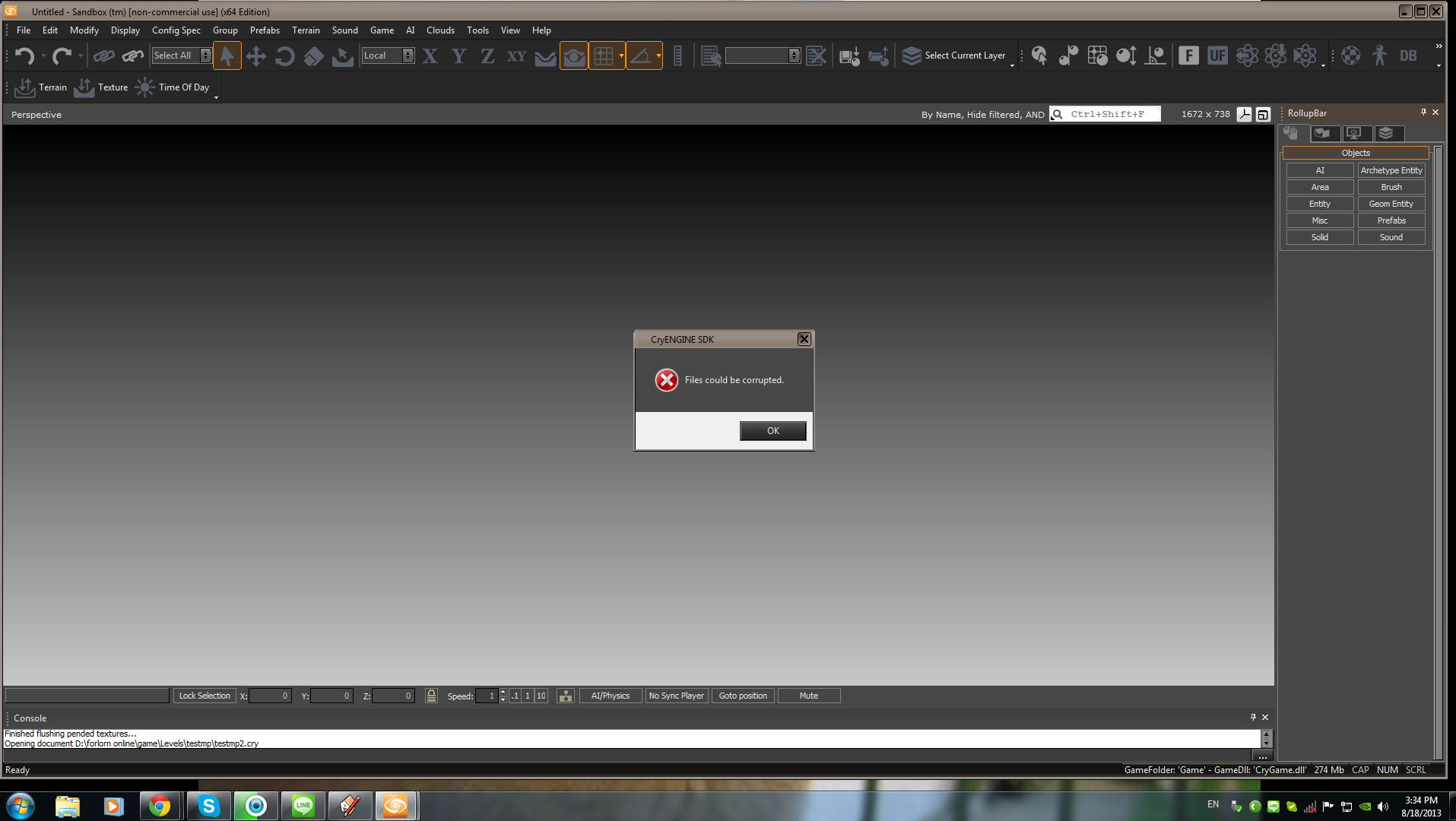Pick the Rotate tool
Image resolution: width=1456 pixels, height=821 pixels.
coord(285,55)
